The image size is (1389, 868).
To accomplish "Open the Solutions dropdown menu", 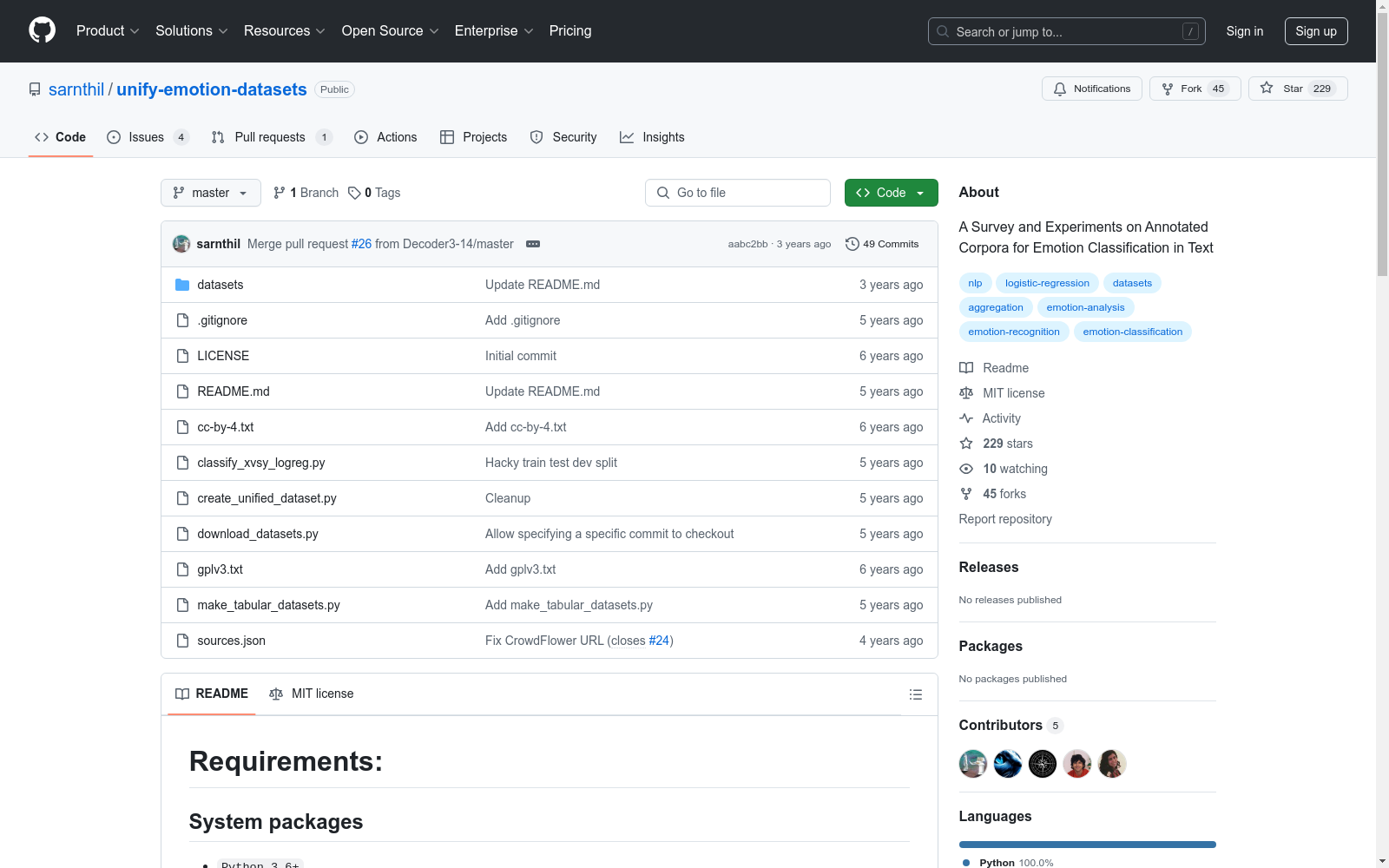I will 192,31.
